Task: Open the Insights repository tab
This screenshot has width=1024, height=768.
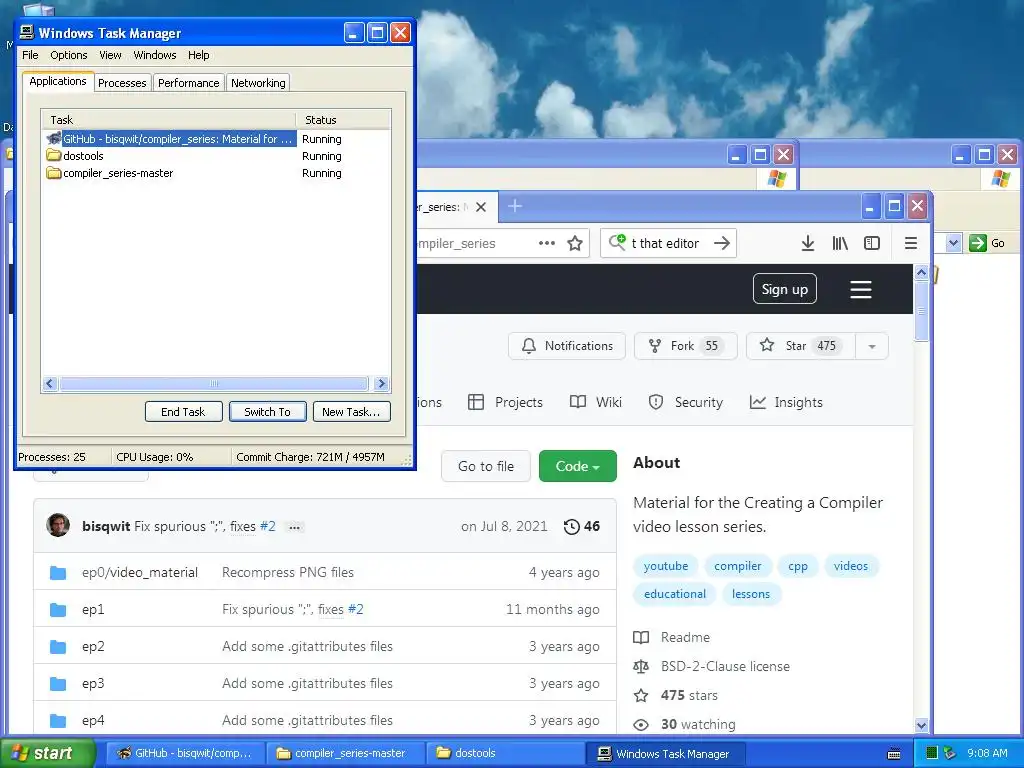Action: click(786, 402)
